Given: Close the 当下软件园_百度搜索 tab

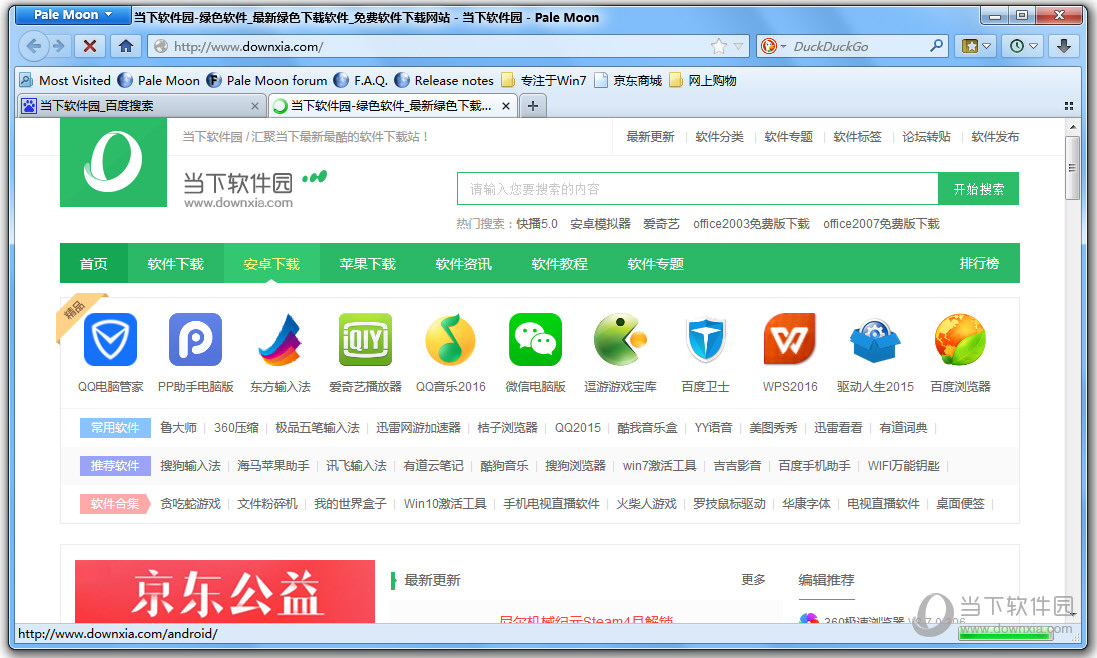Looking at the screenshot, I should pyautogui.click(x=255, y=106).
